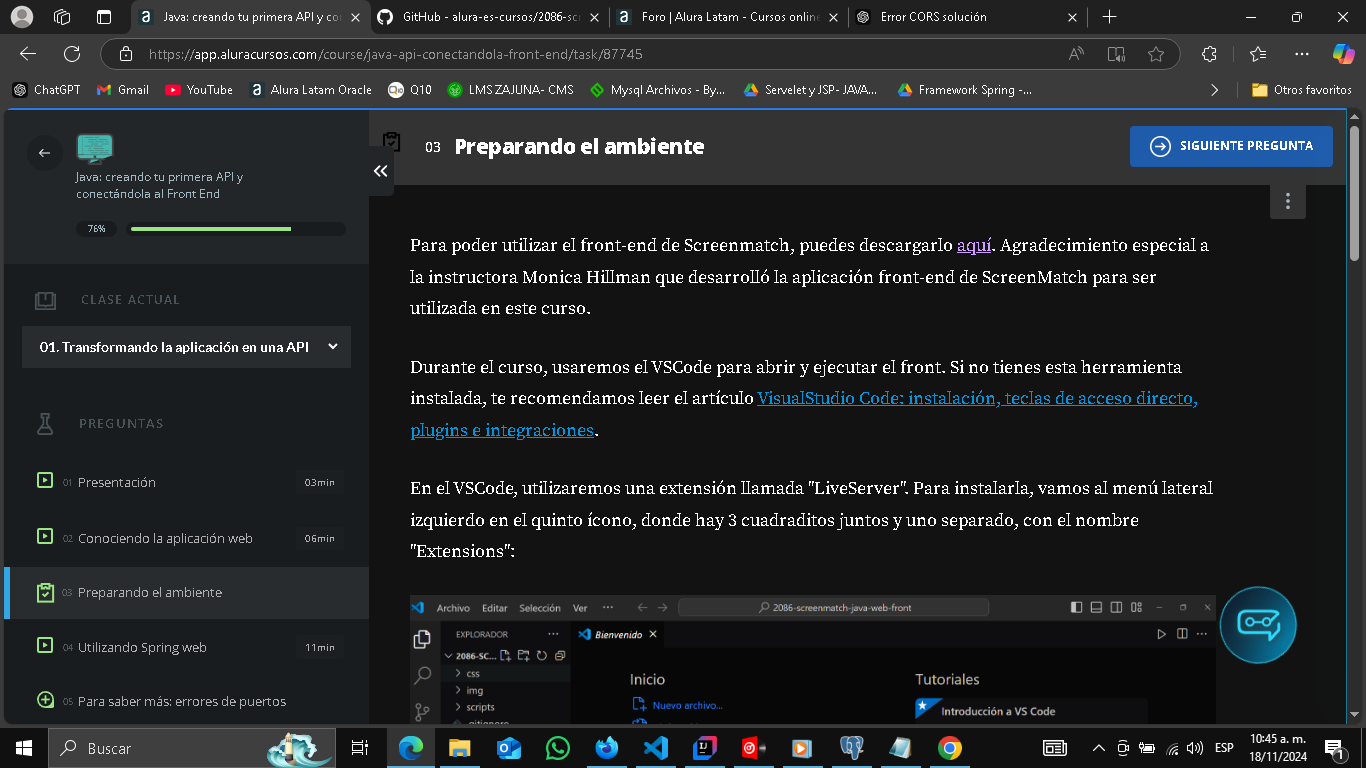Click the immersive reader icon in address bar
Viewport: 1366px width, 768px height.
click(1116, 54)
